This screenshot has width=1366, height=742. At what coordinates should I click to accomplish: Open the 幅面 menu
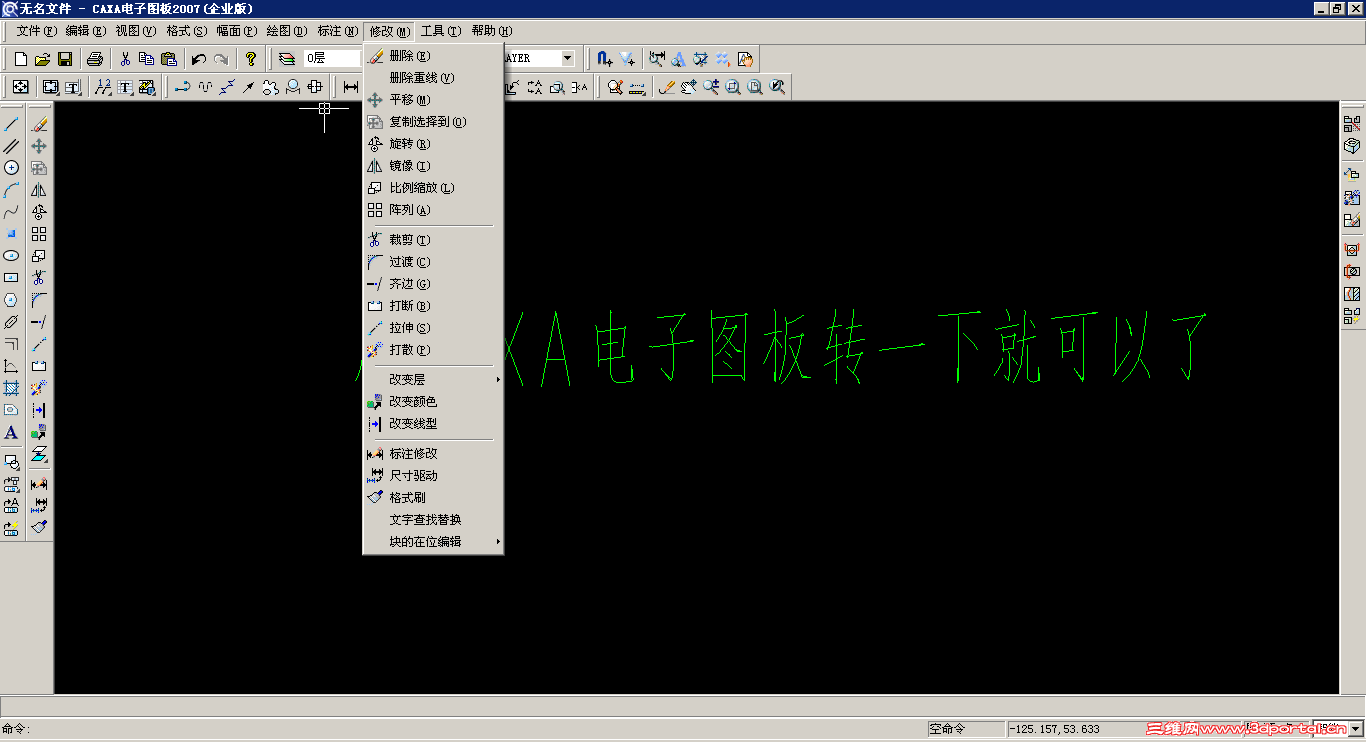(237, 31)
